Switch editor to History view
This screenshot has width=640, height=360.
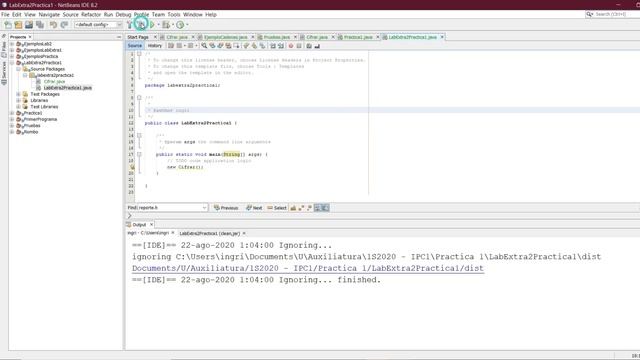155,46
